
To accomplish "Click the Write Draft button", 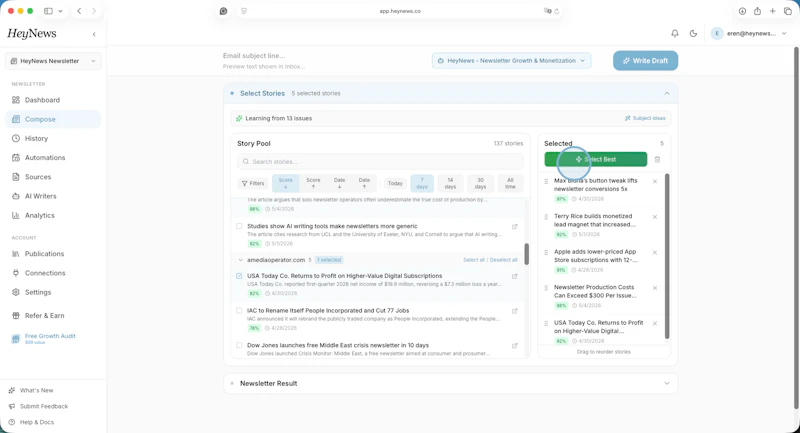I will (x=645, y=61).
